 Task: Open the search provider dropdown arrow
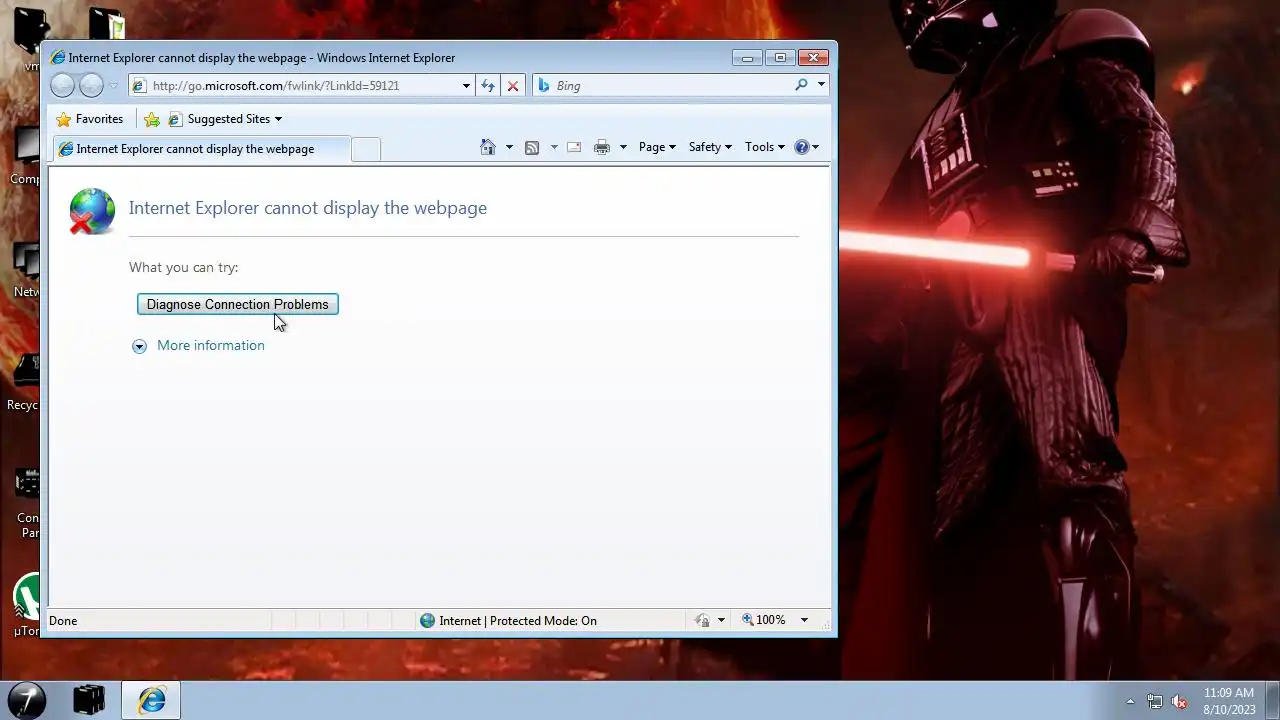(x=821, y=85)
